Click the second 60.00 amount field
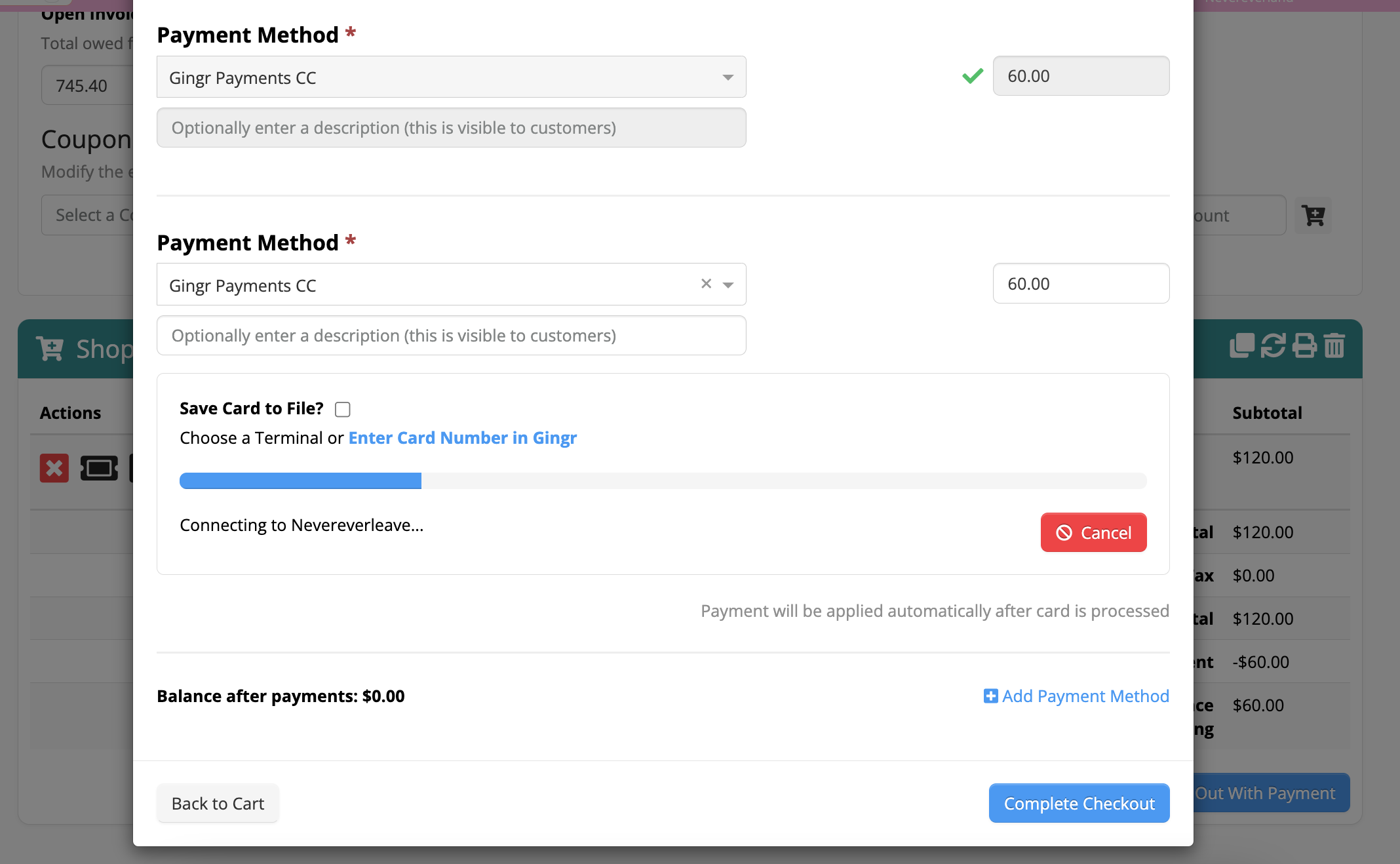 1081,284
